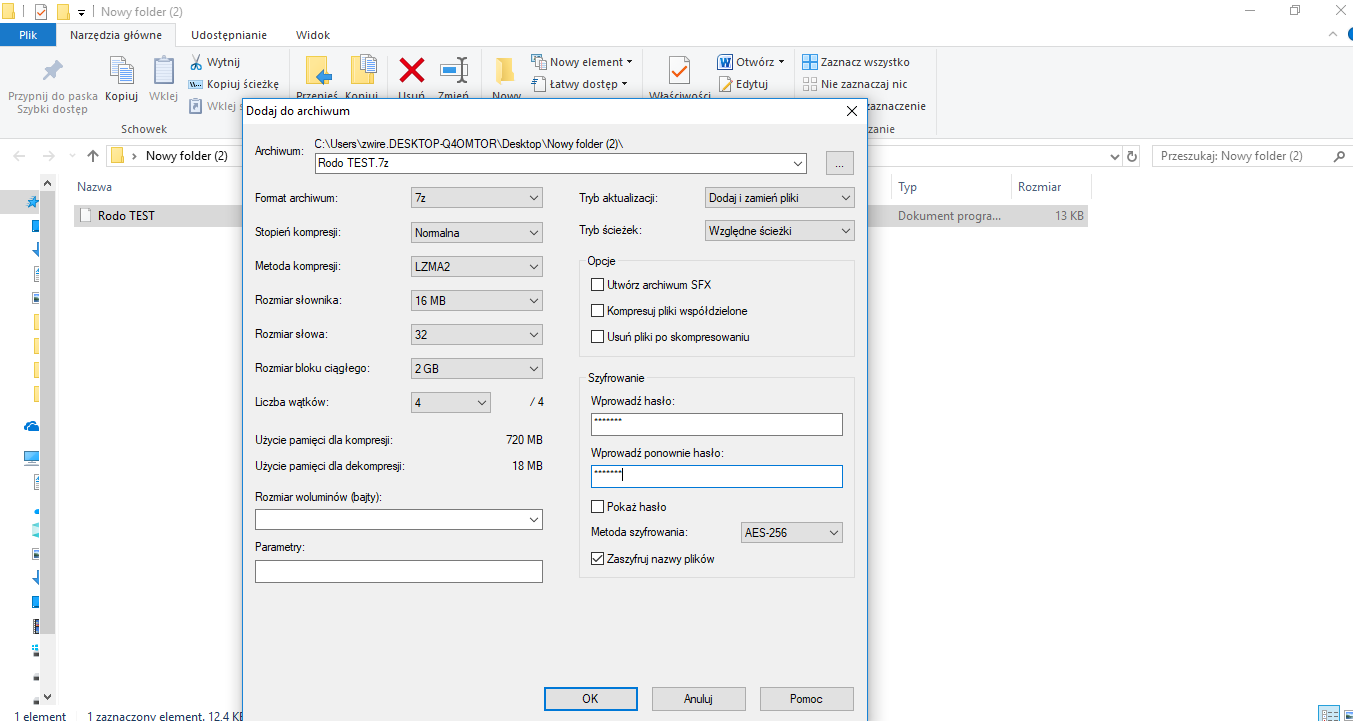Screen dimensions: 1353x721
Task: Open the Tryb aktualizacji dropdown
Action: click(780, 198)
